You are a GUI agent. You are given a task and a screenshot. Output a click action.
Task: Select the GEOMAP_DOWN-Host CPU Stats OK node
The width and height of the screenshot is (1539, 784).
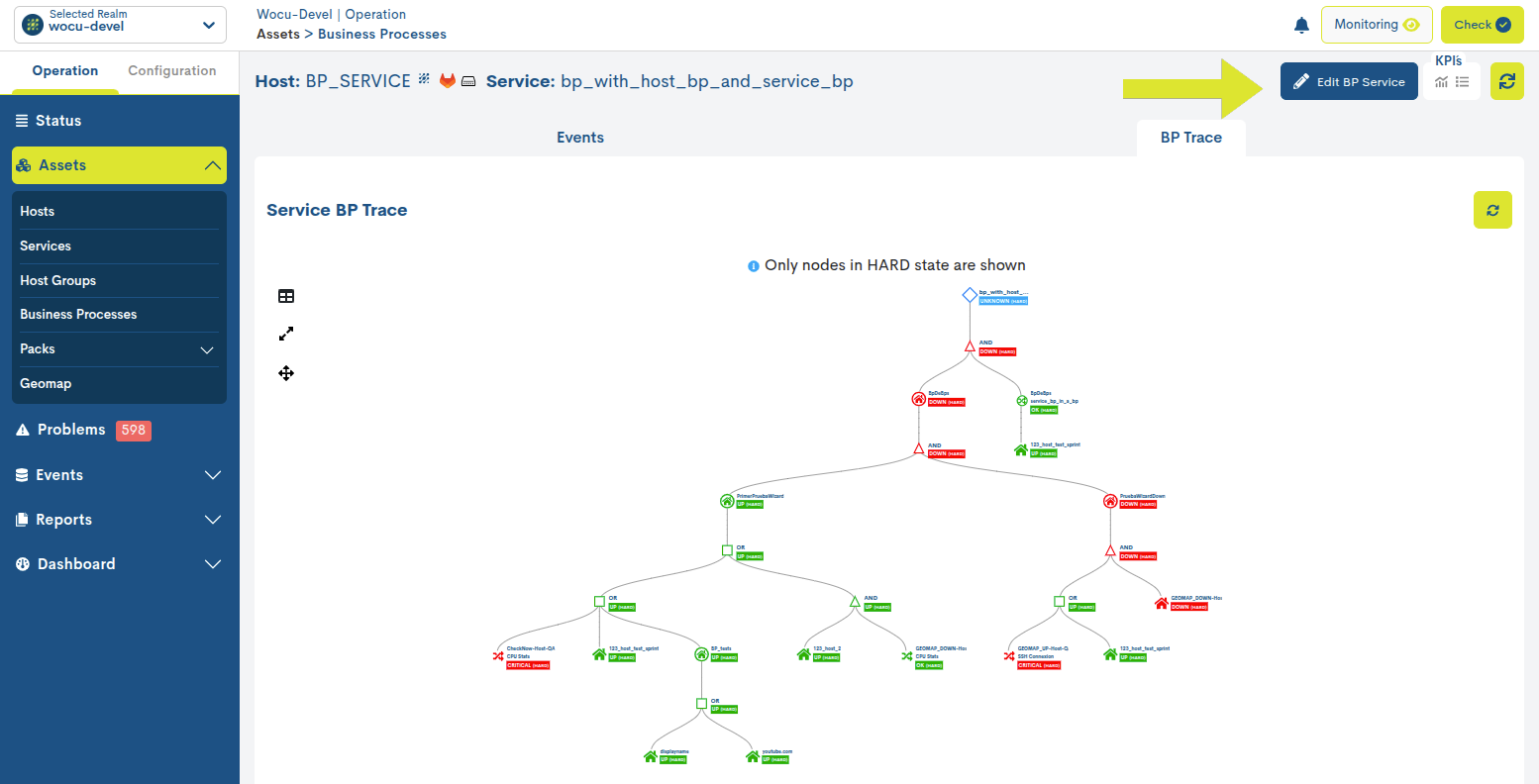point(906,655)
